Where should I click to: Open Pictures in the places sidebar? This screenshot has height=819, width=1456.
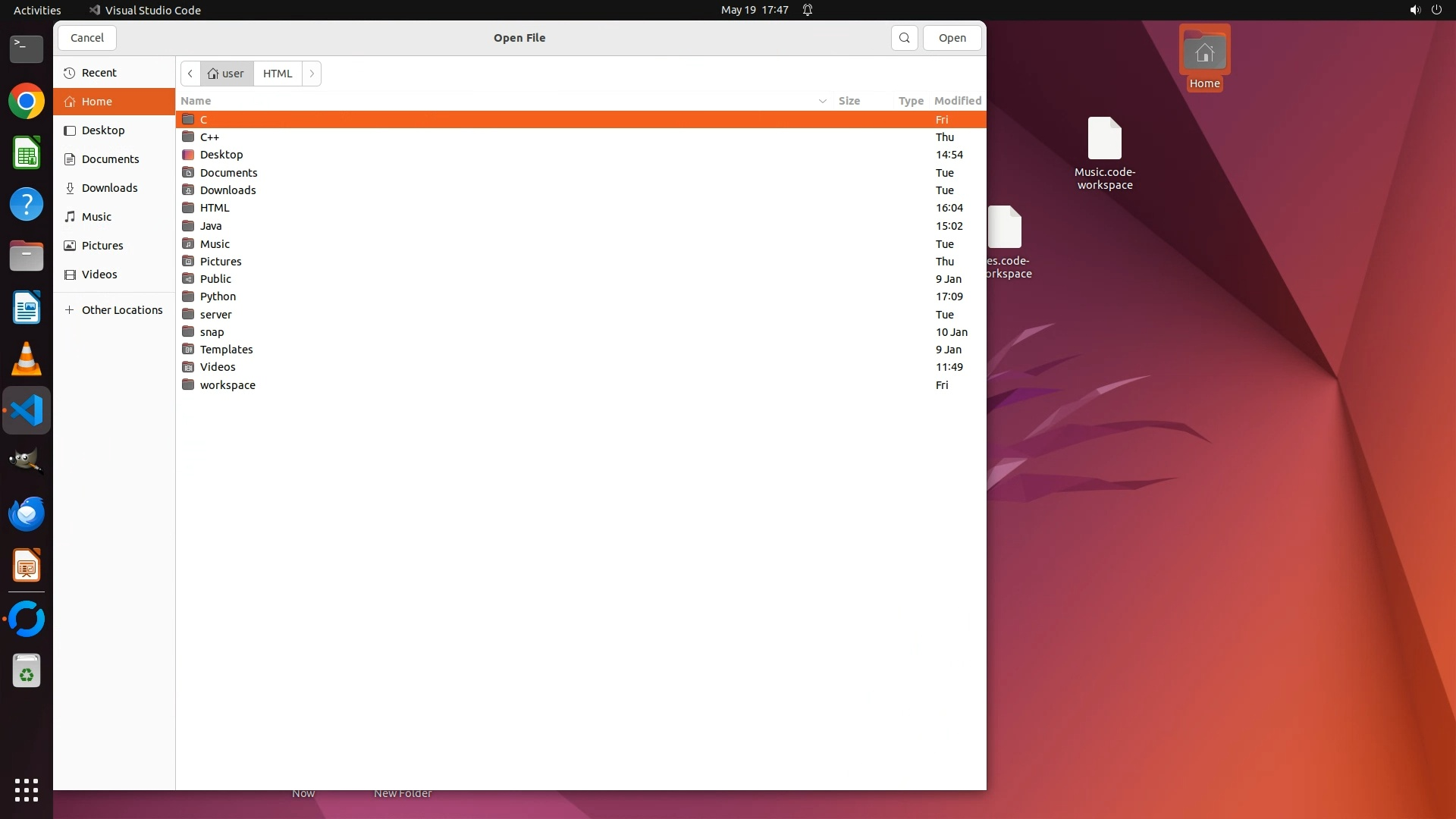(x=102, y=246)
